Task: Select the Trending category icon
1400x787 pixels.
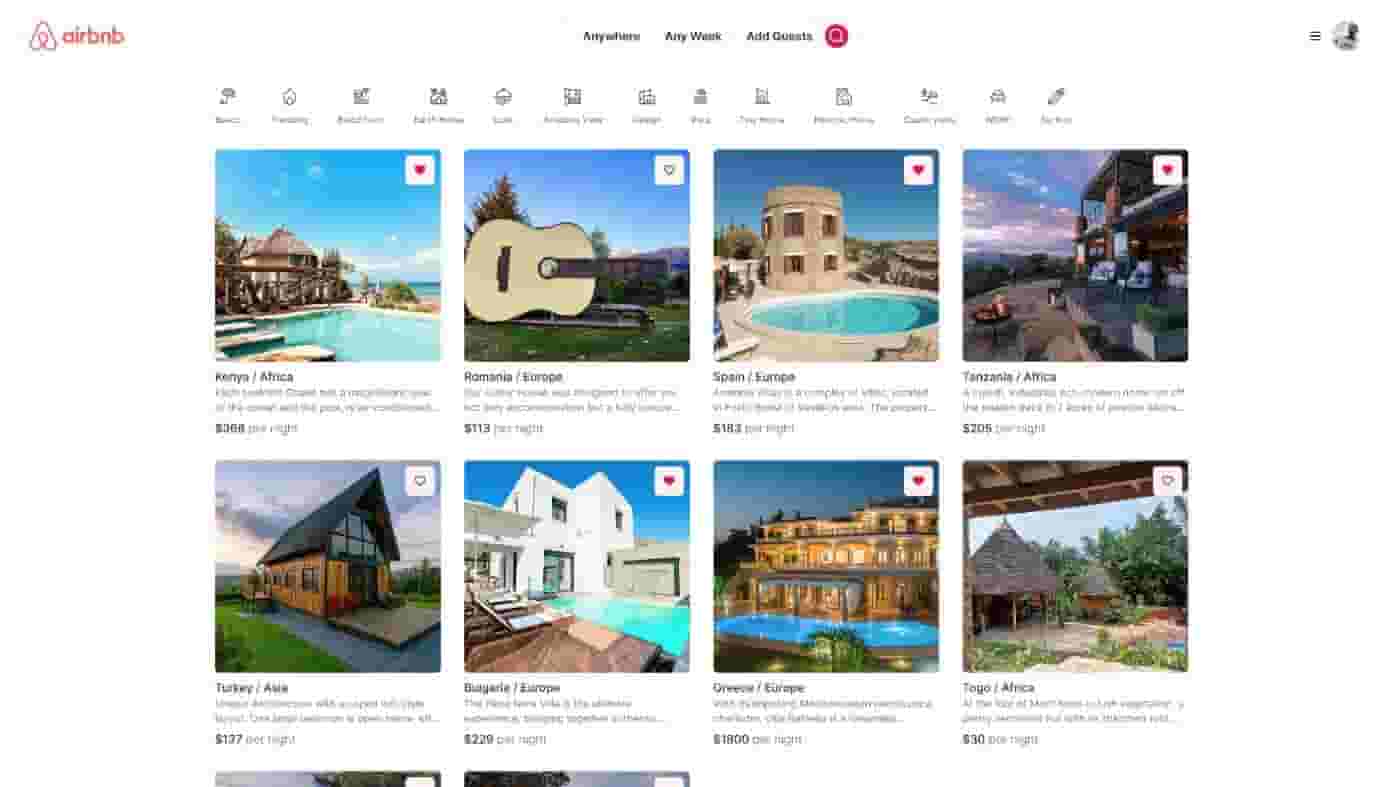Action: pyautogui.click(x=290, y=97)
